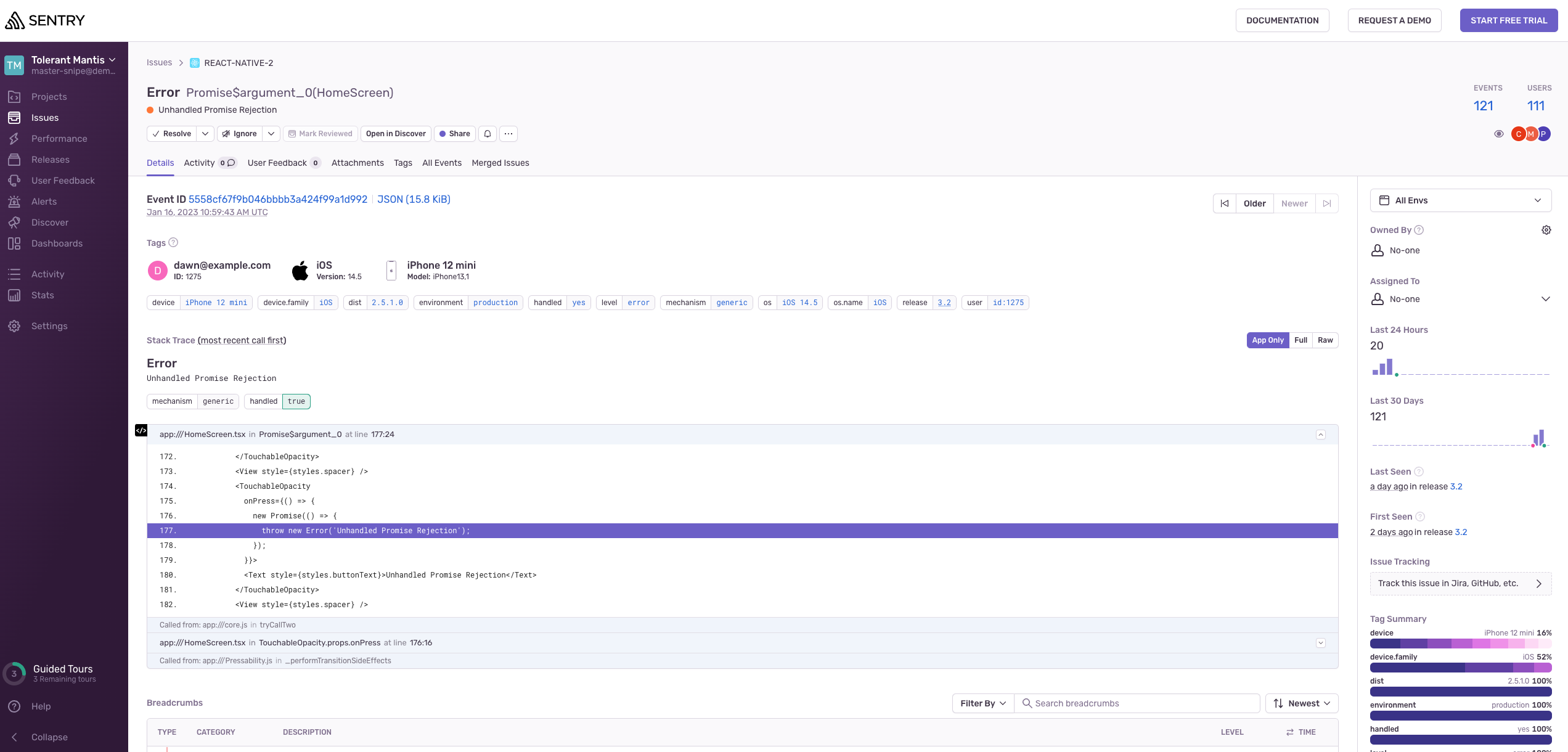The height and width of the screenshot is (752, 1568).
Task: Click the Owned By settings gear icon
Action: point(1546,230)
